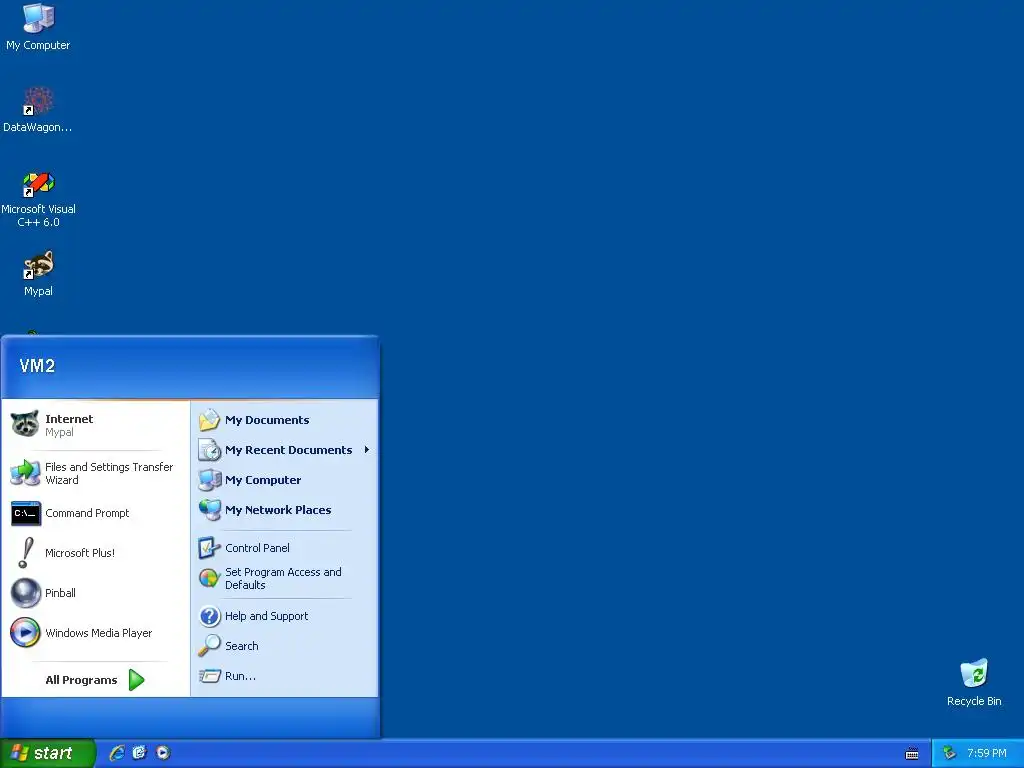The image size is (1024, 768).
Task: Start Pinball from the Start menu
Action: (96, 593)
